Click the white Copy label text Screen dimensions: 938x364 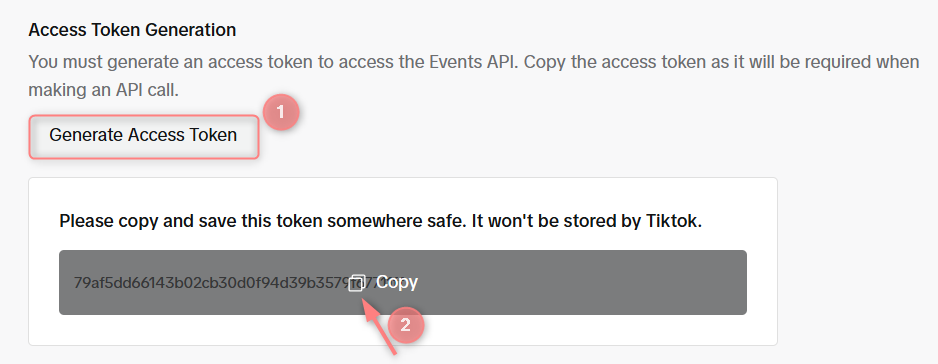point(397,283)
